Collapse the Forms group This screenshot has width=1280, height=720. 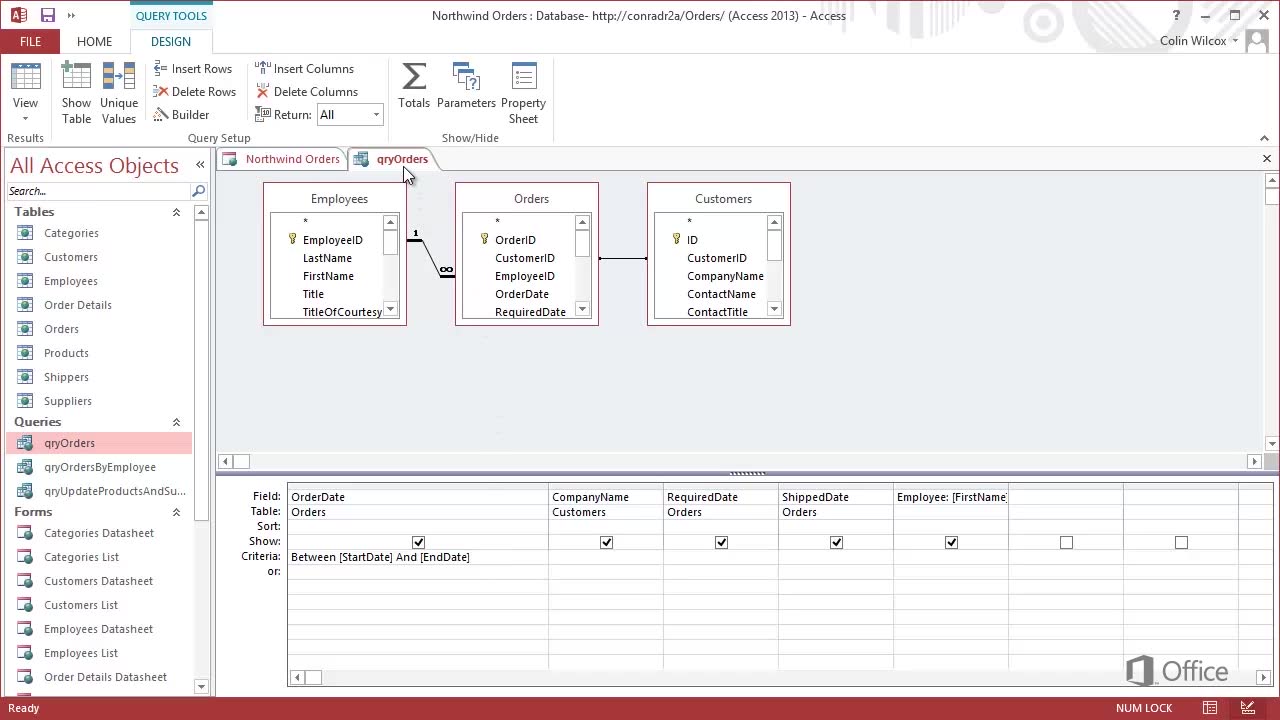(176, 512)
